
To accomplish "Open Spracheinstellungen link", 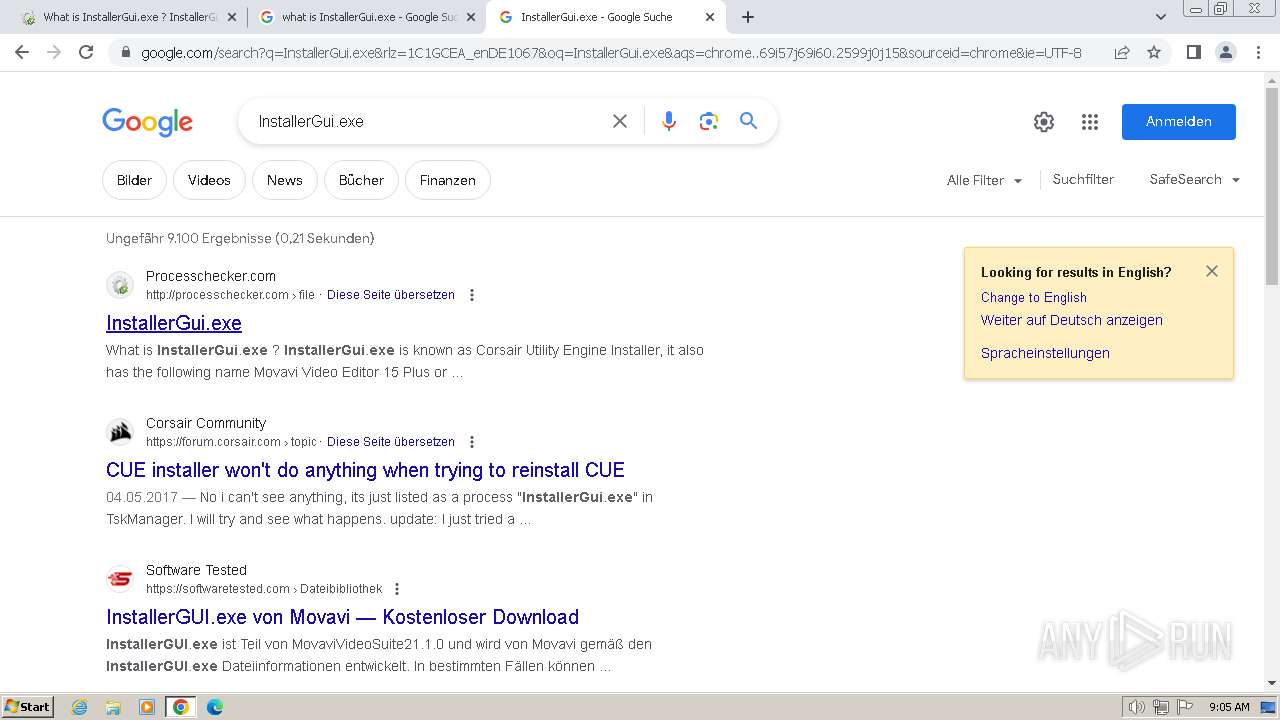I will pos(1045,353).
